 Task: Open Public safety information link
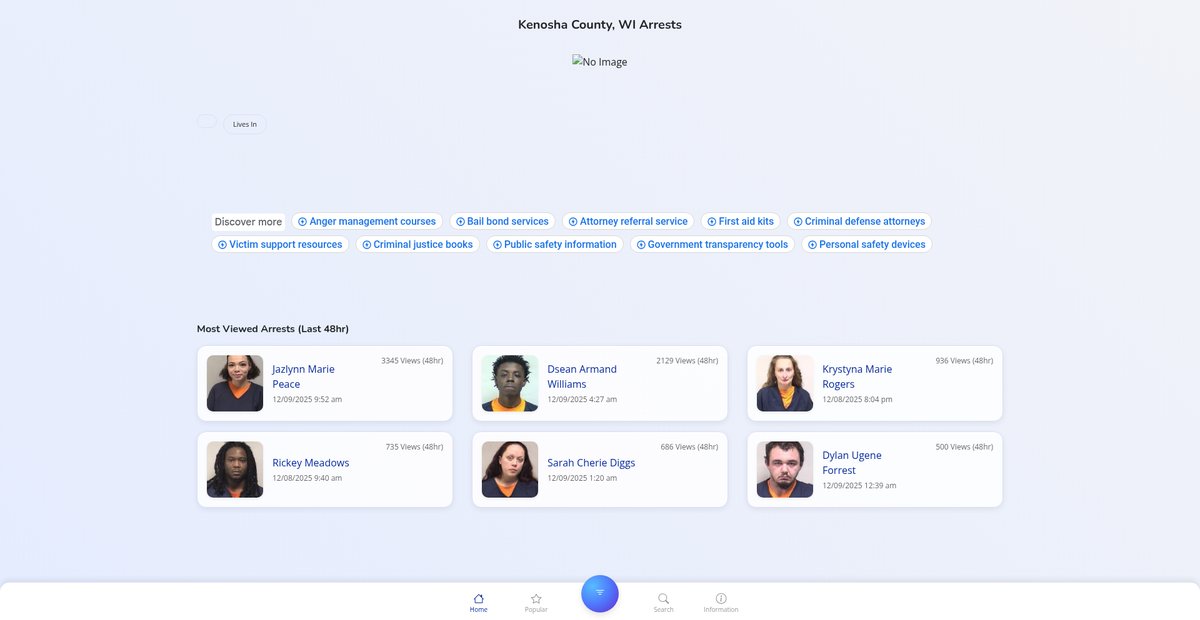(555, 244)
